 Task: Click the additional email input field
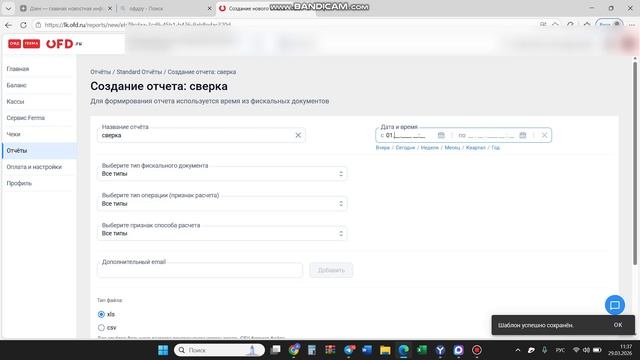pos(200,270)
